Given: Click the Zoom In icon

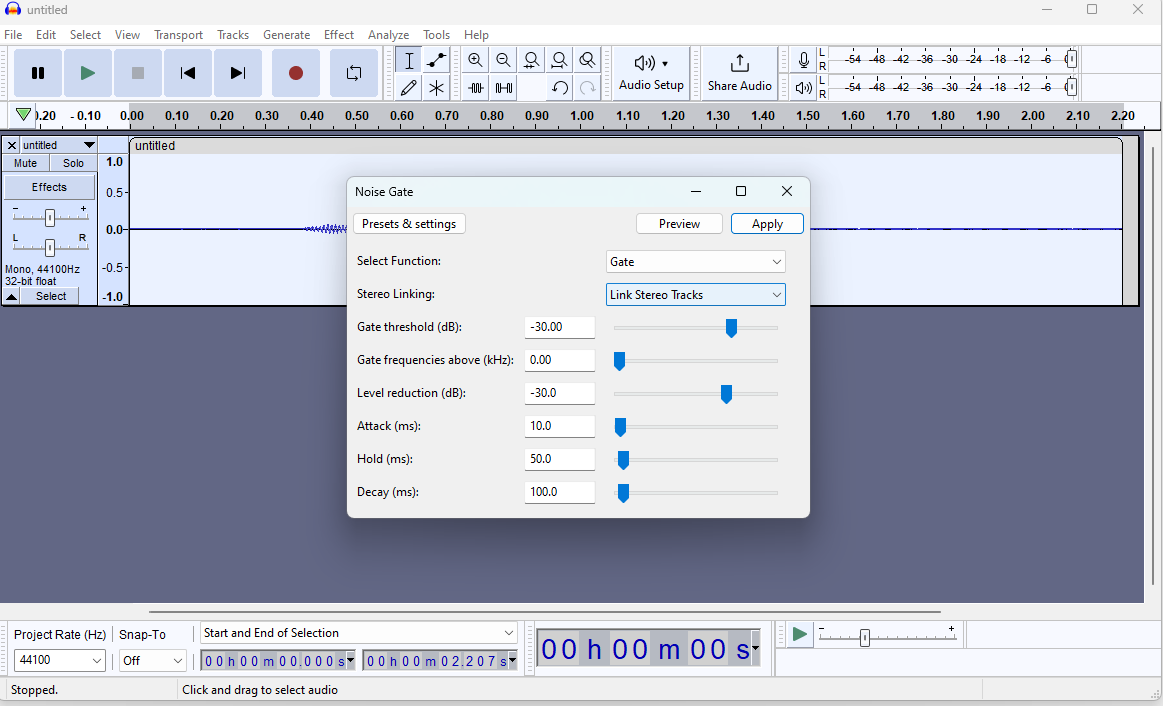Looking at the screenshot, I should pyautogui.click(x=475, y=60).
